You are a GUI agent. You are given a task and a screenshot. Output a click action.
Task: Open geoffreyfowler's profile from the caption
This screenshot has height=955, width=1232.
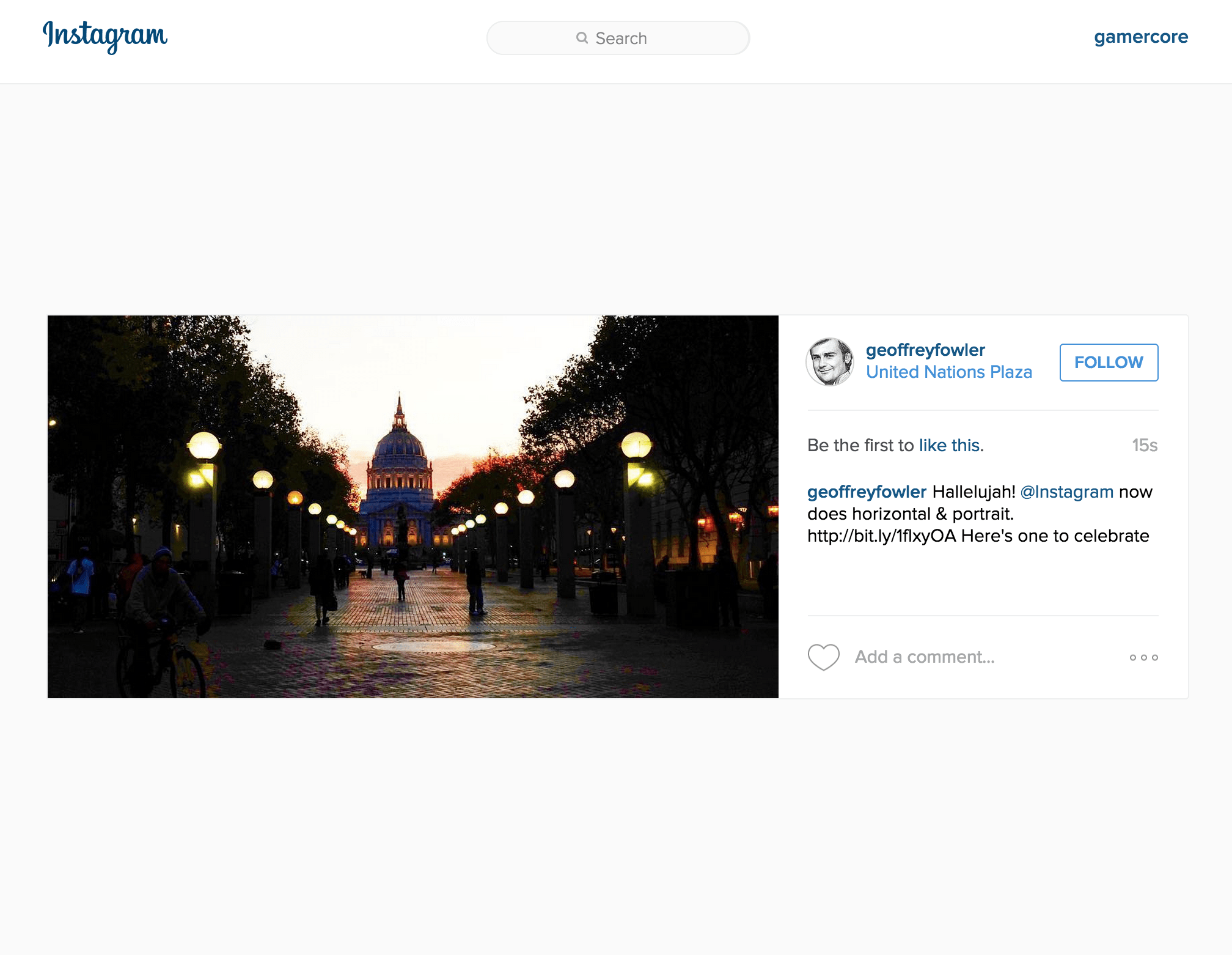click(x=866, y=492)
